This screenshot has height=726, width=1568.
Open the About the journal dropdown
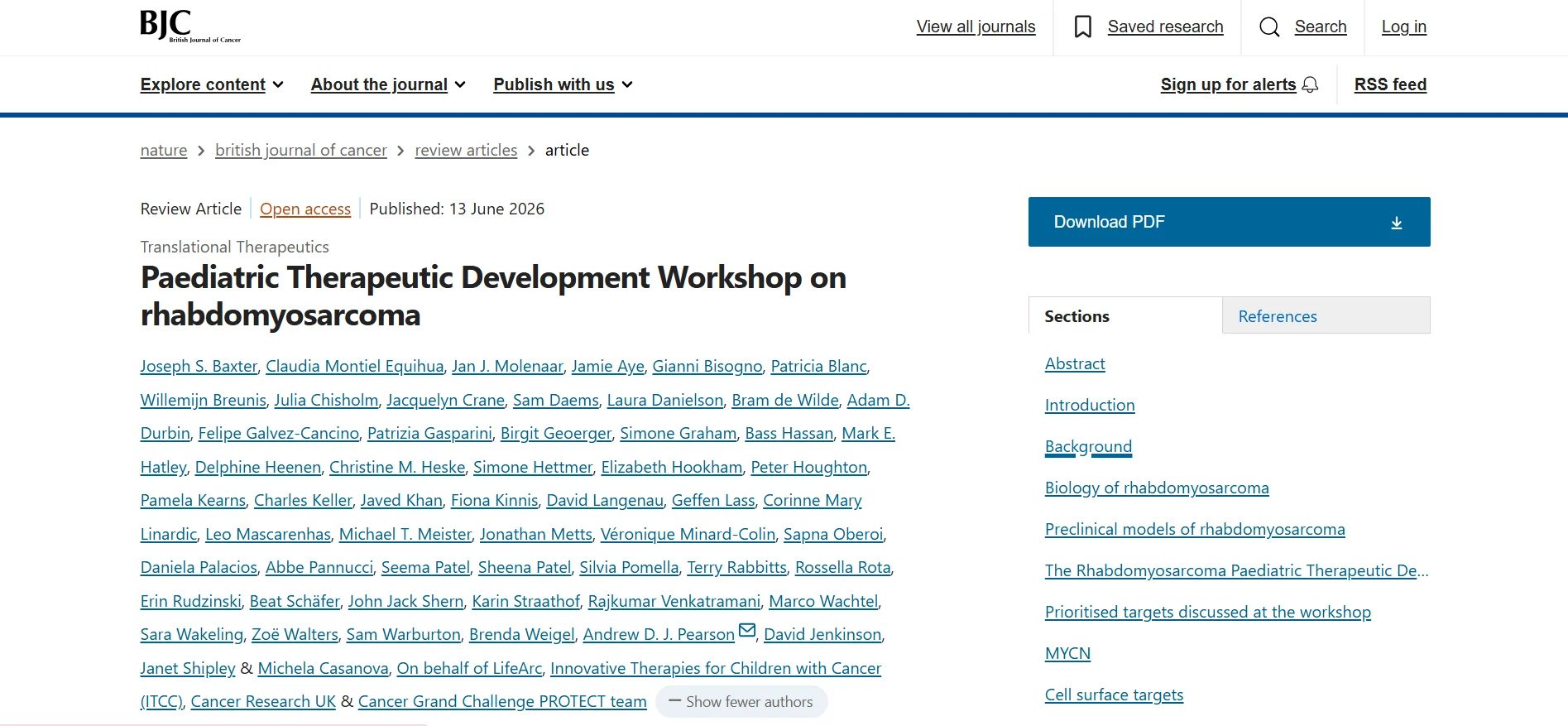point(388,84)
